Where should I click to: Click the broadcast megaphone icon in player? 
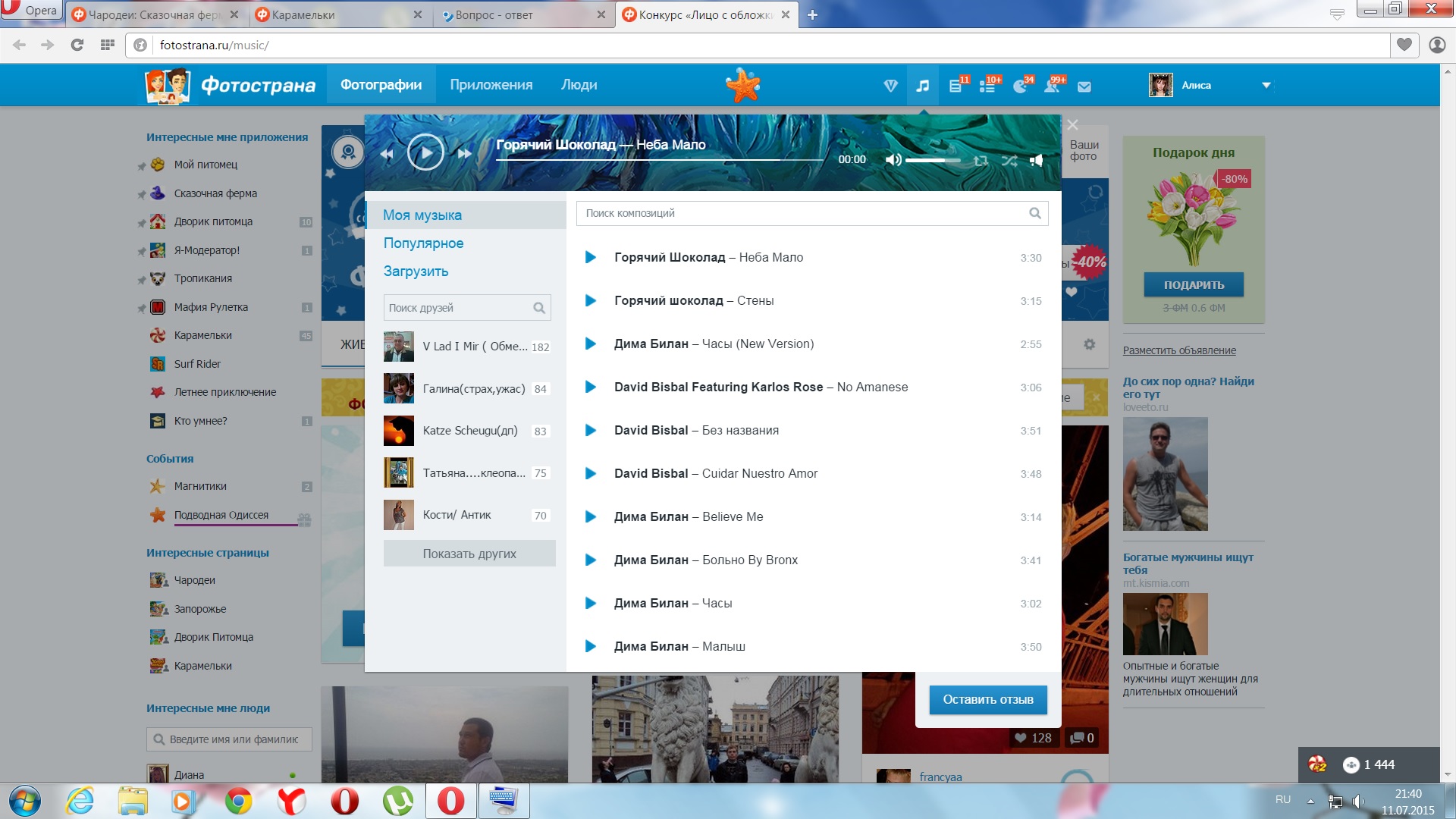tap(1037, 160)
